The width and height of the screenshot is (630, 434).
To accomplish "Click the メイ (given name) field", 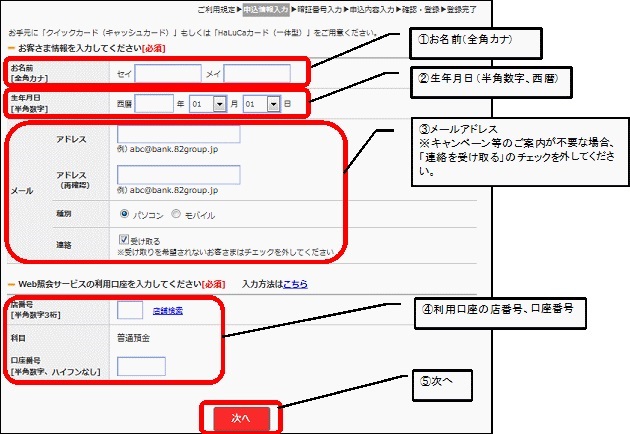I will (x=256, y=73).
